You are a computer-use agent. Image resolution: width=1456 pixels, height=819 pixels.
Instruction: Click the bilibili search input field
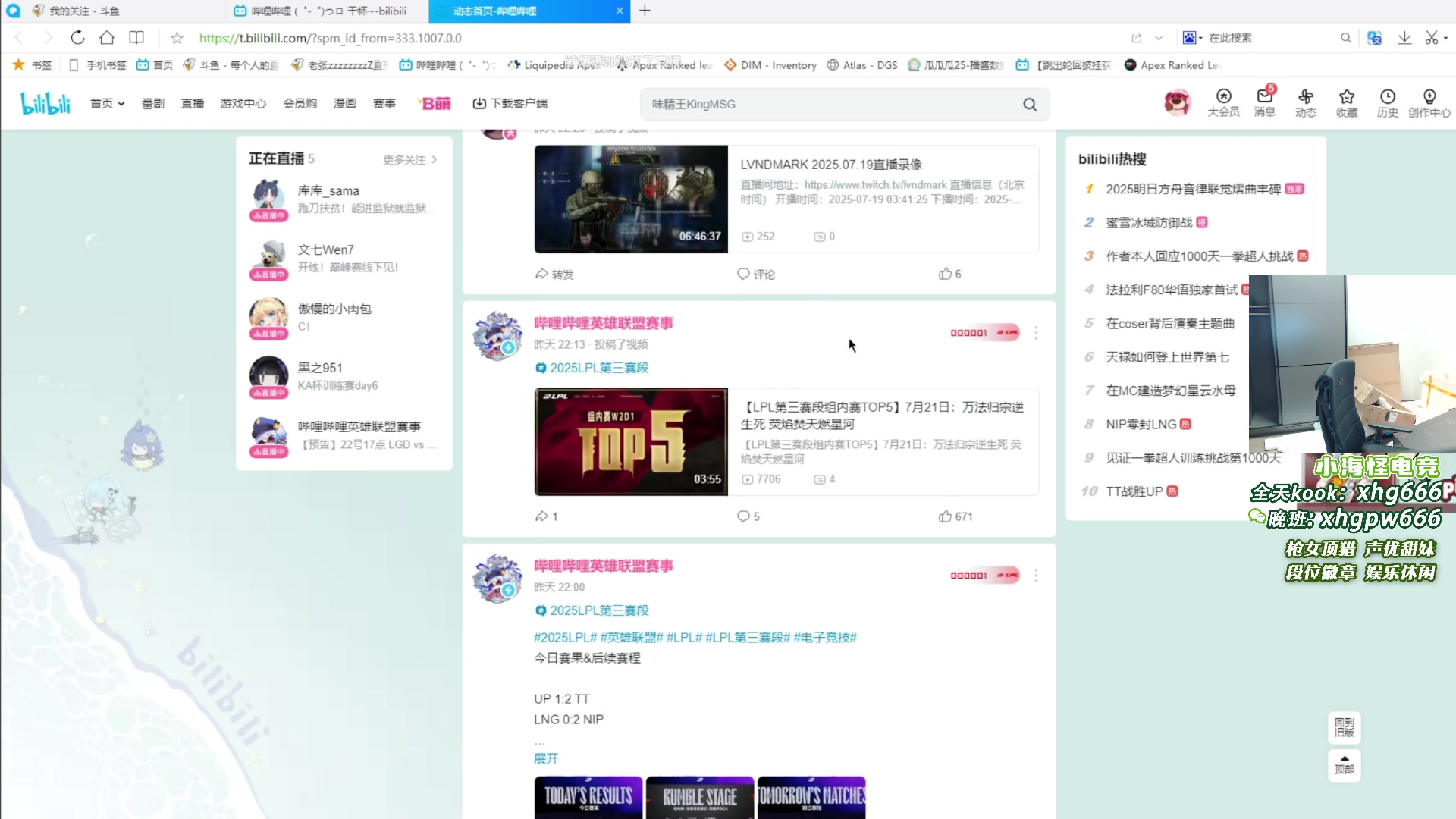coord(830,105)
